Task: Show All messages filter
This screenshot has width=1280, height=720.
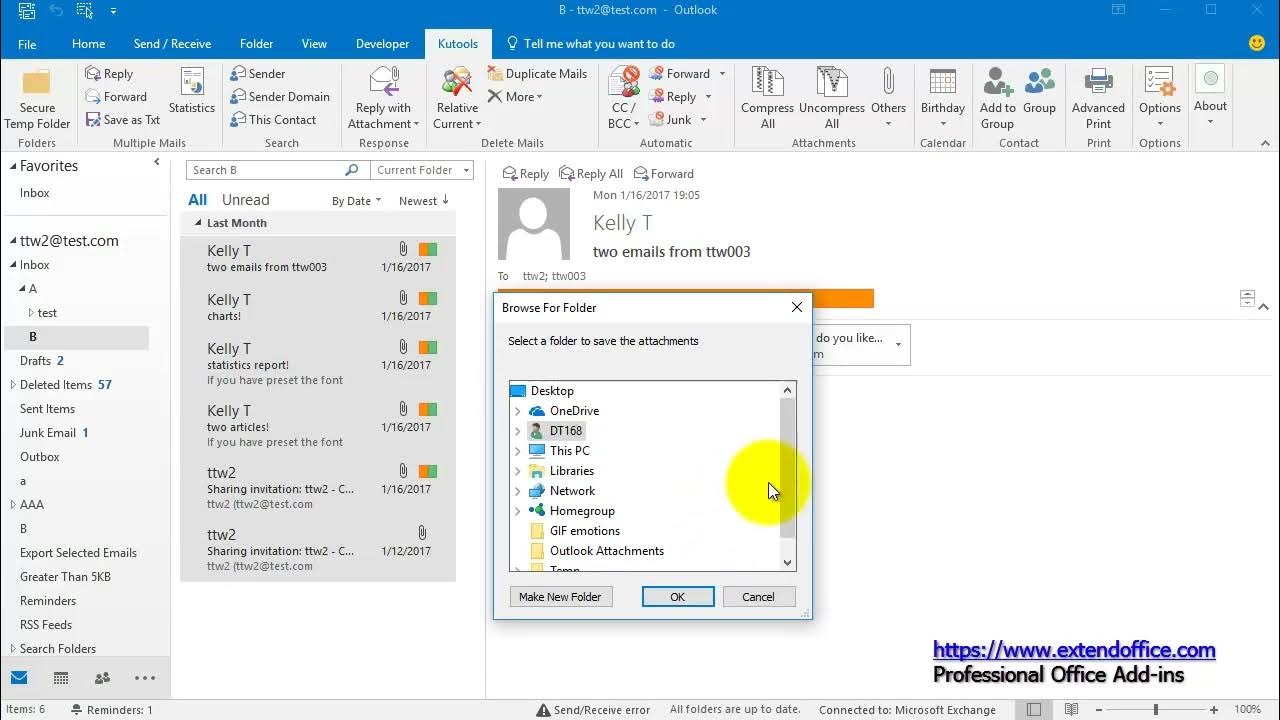Action: (198, 200)
